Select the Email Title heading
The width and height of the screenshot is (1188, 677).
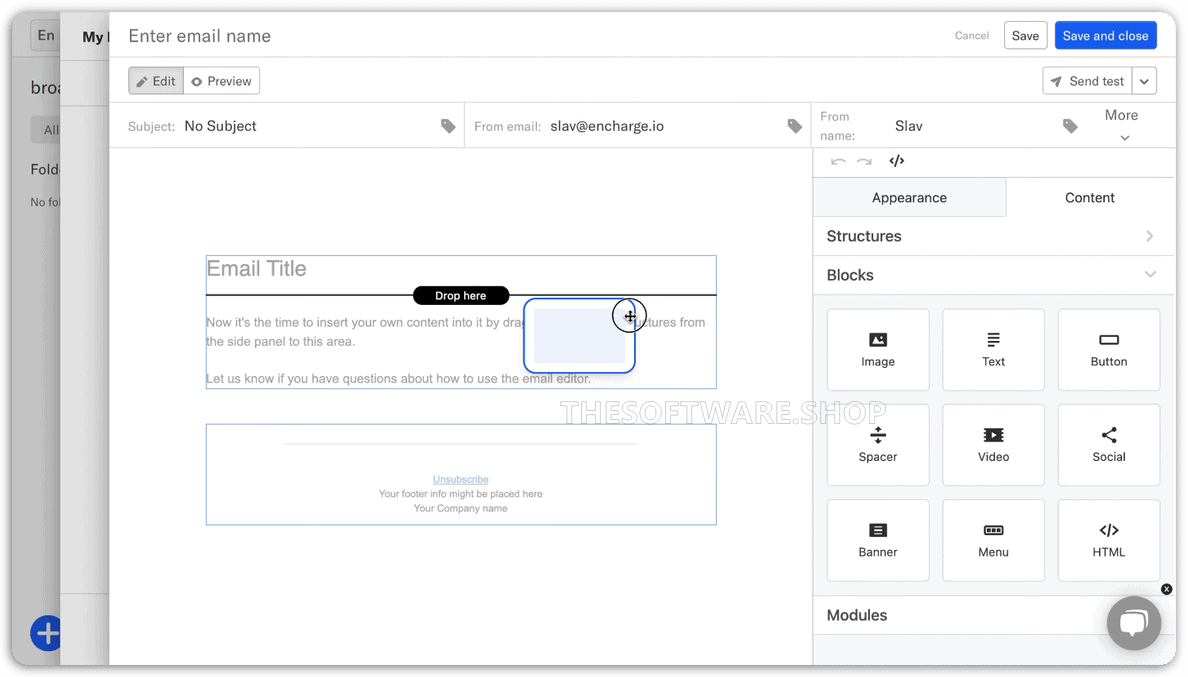click(257, 268)
